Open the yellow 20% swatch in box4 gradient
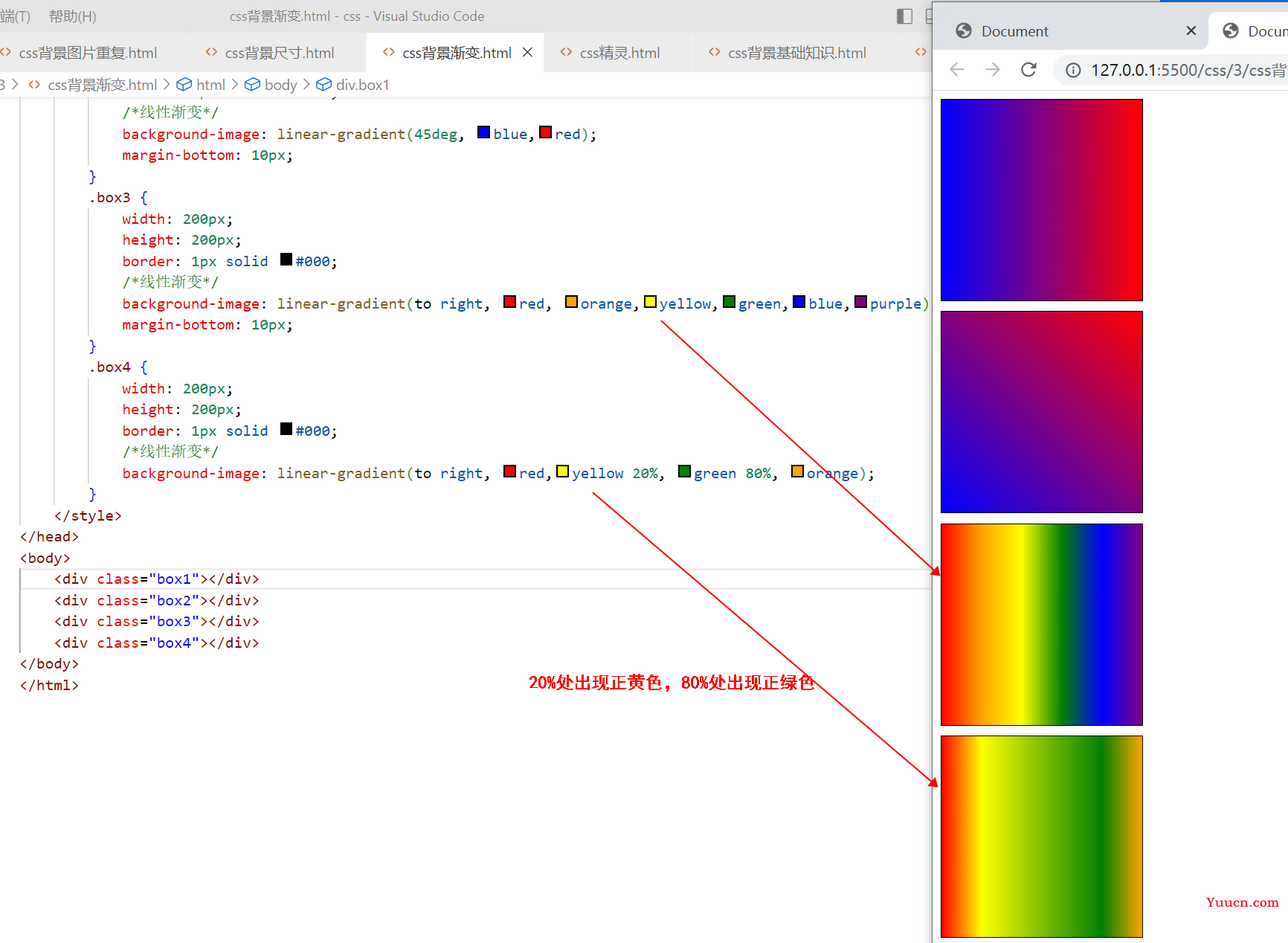Screen dimensions: 1288x943 click(562, 471)
